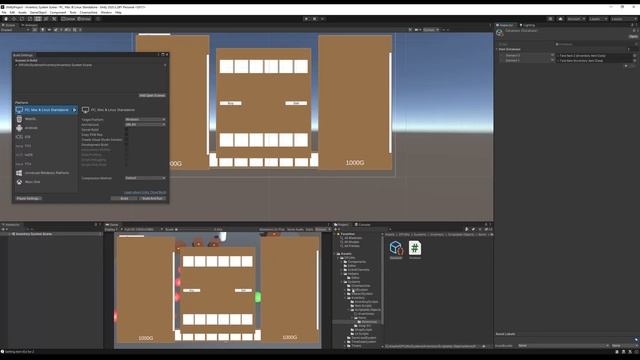Select All Prefabs in the Project favorites
Image resolution: width=640 pixels, height=360 pixels.
click(352, 246)
